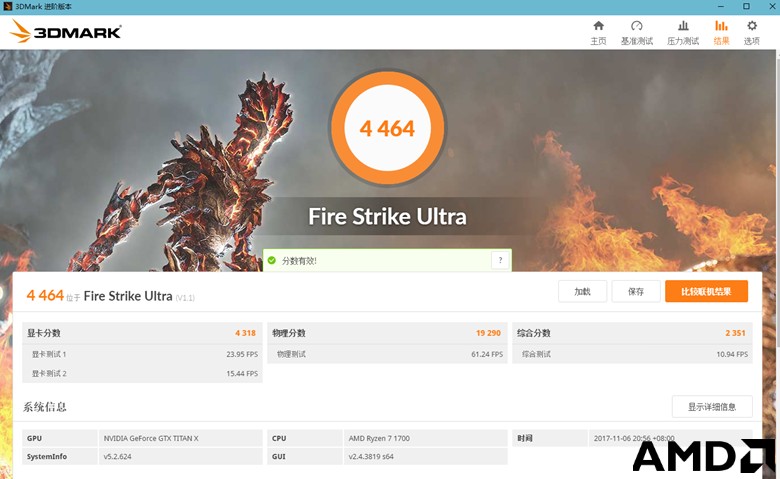Click the 4 464 score circle

tap(388, 128)
